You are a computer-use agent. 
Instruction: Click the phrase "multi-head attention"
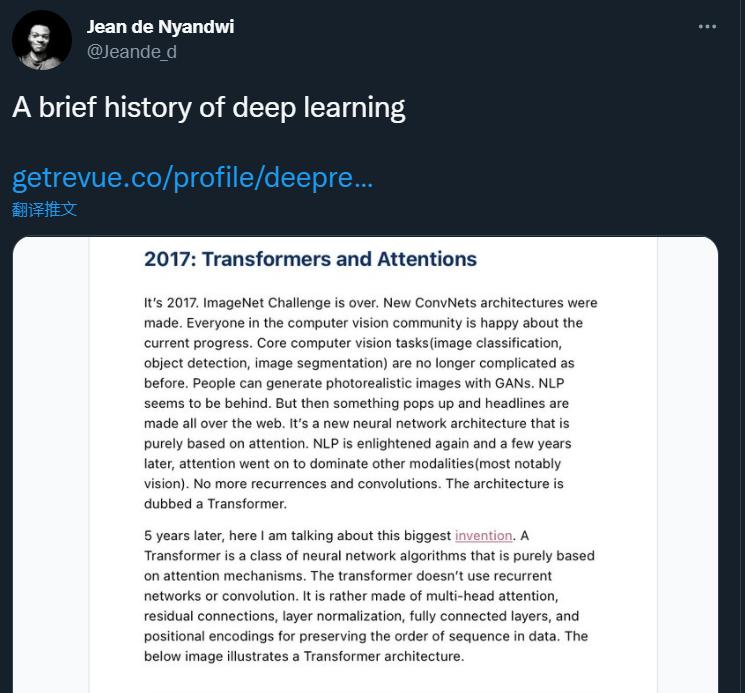click(x=484, y=596)
